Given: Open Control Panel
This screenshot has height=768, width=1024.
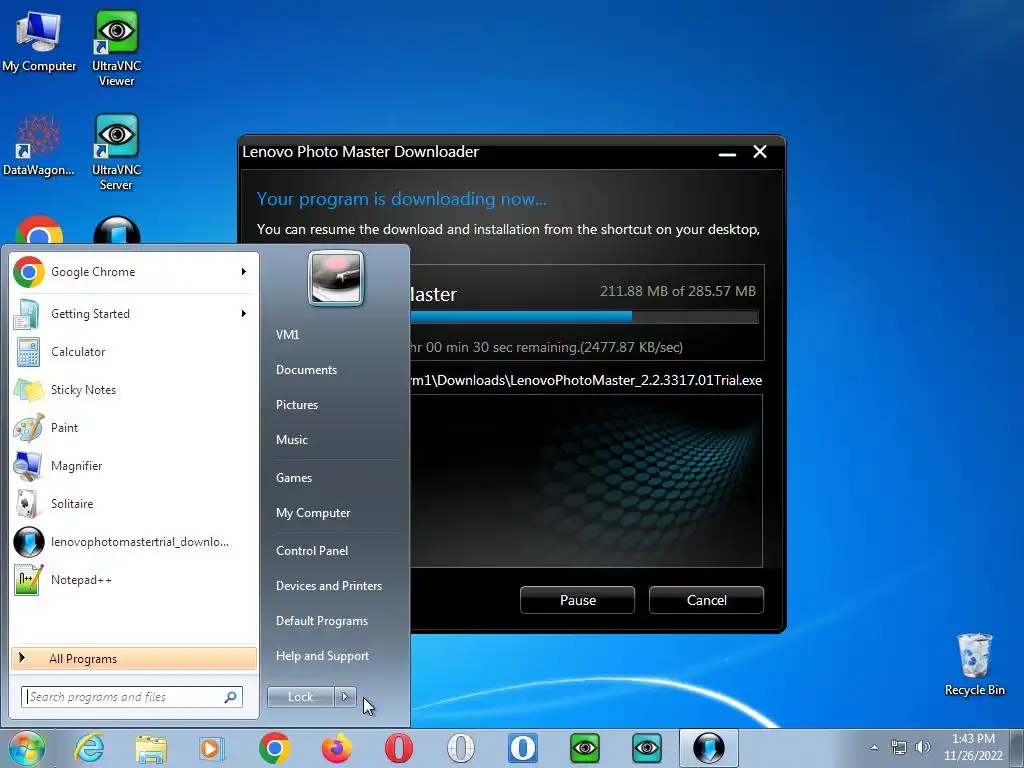Looking at the screenshot, I should 312,551.
